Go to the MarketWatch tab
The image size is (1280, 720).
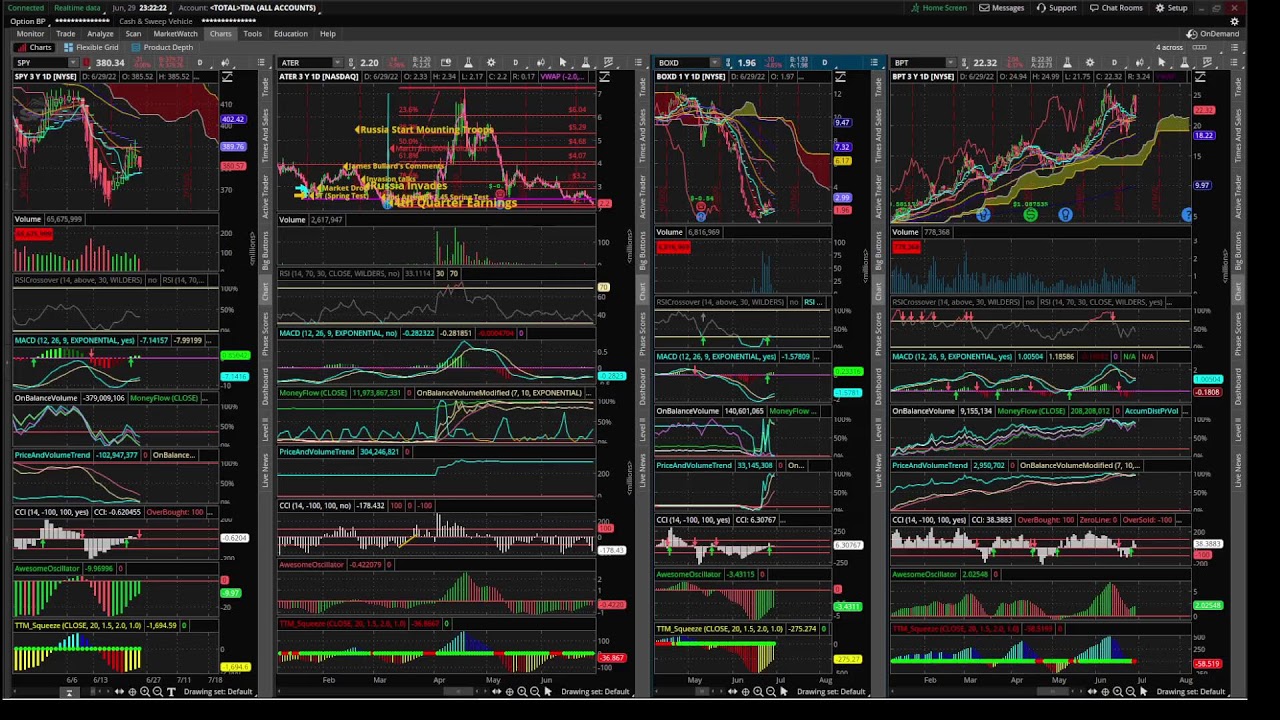point(175,34)
